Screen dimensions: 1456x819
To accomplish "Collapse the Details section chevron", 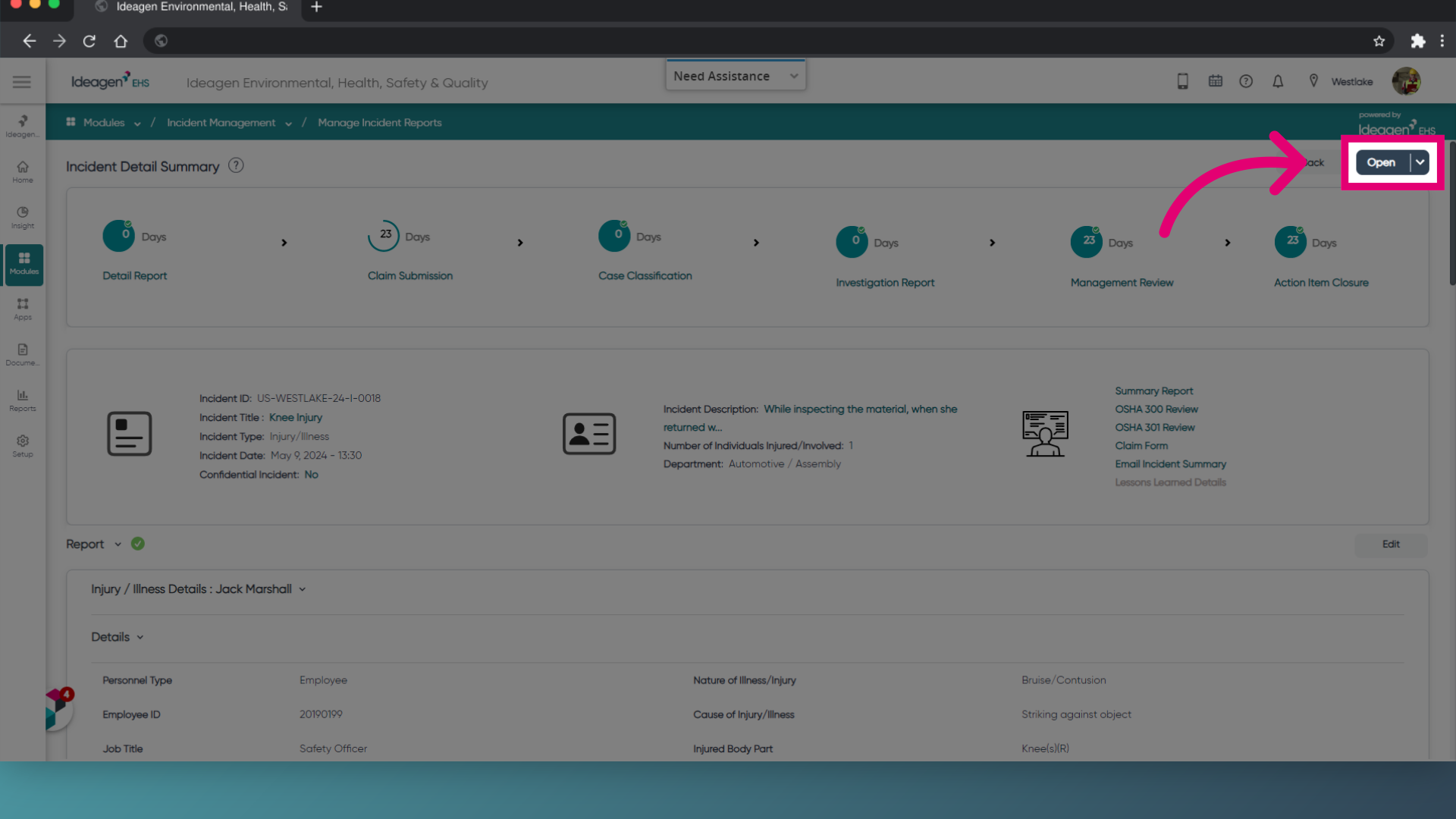I will pyautogui.click(x=140, y=638).
